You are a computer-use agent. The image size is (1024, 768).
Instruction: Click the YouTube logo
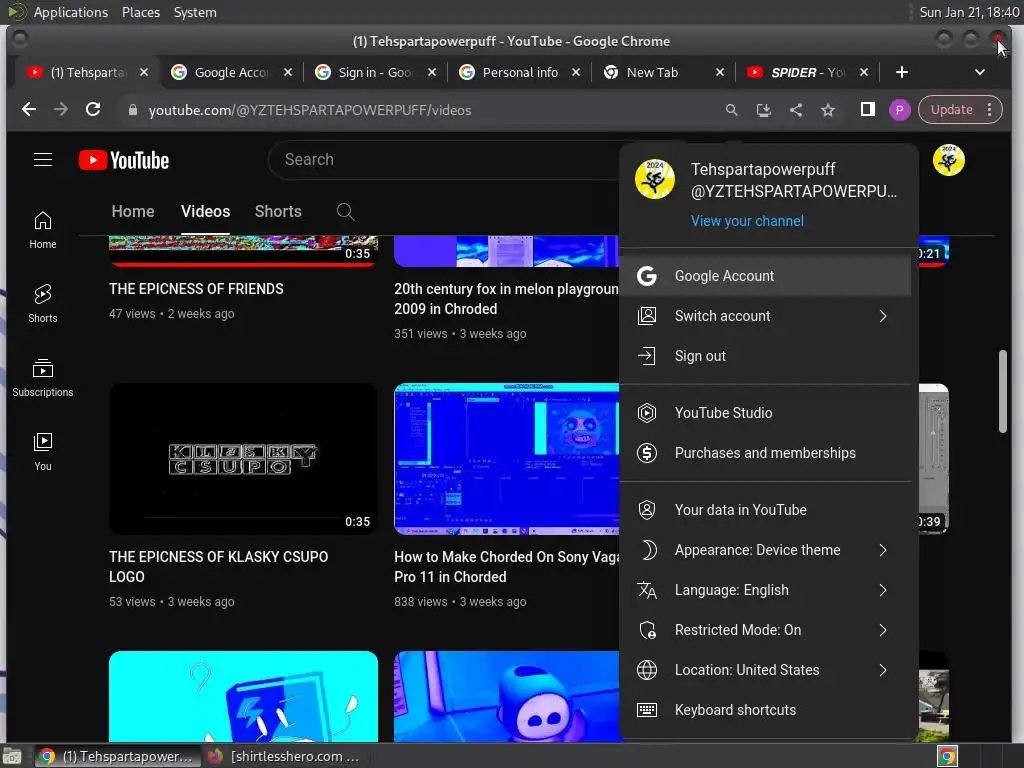124,160
